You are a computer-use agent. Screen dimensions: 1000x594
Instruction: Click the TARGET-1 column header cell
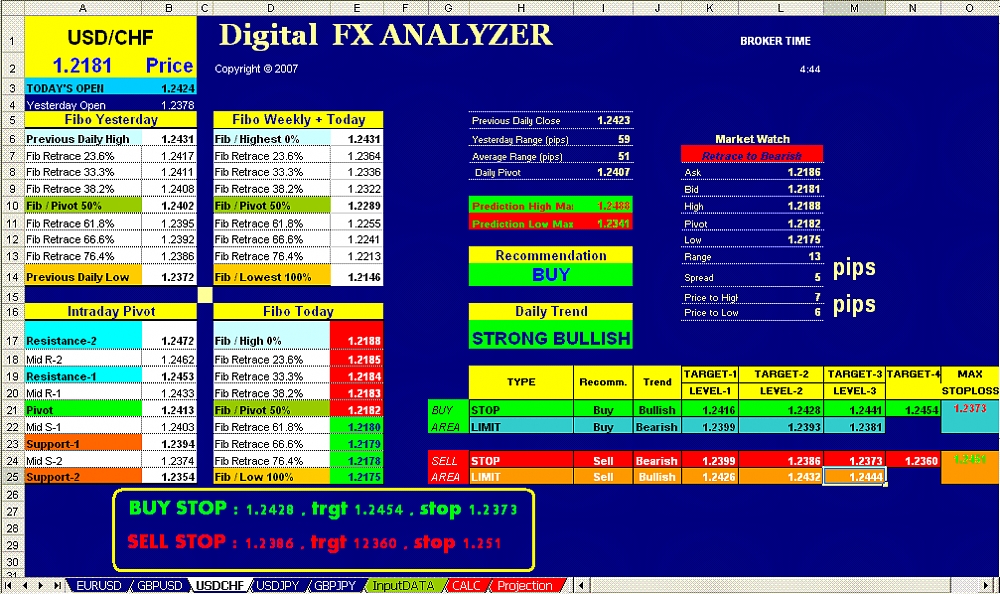[x=710, y=374]
